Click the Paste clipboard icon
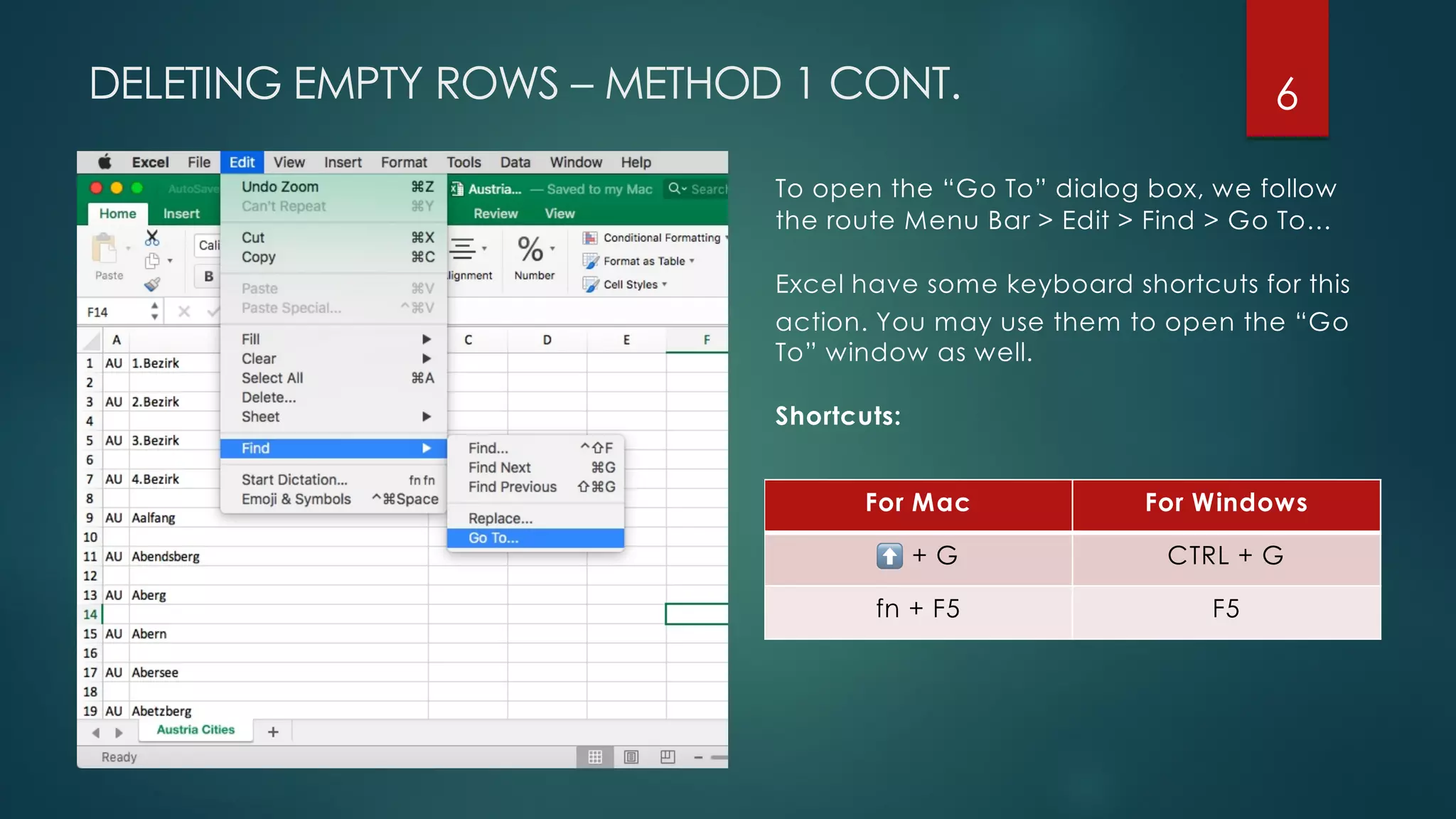 105,249
